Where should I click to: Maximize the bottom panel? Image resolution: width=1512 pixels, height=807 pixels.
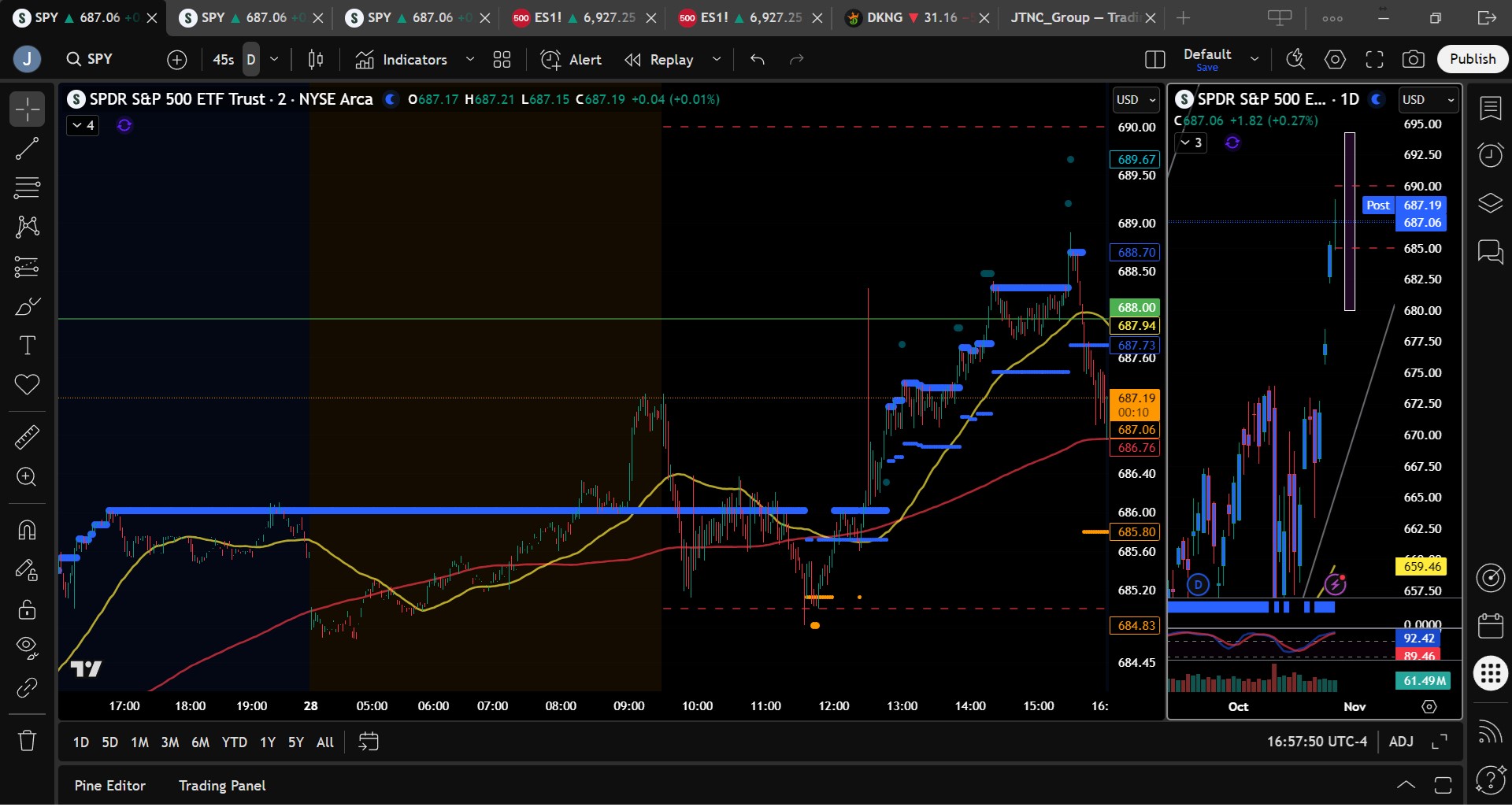pyautogui.click(x=1443, y=785)
